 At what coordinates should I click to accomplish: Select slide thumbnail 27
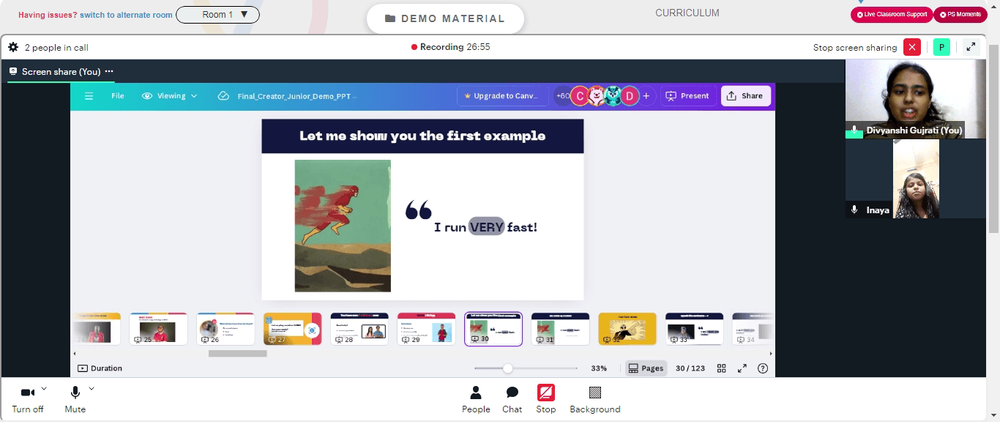[x=292, y=329]
